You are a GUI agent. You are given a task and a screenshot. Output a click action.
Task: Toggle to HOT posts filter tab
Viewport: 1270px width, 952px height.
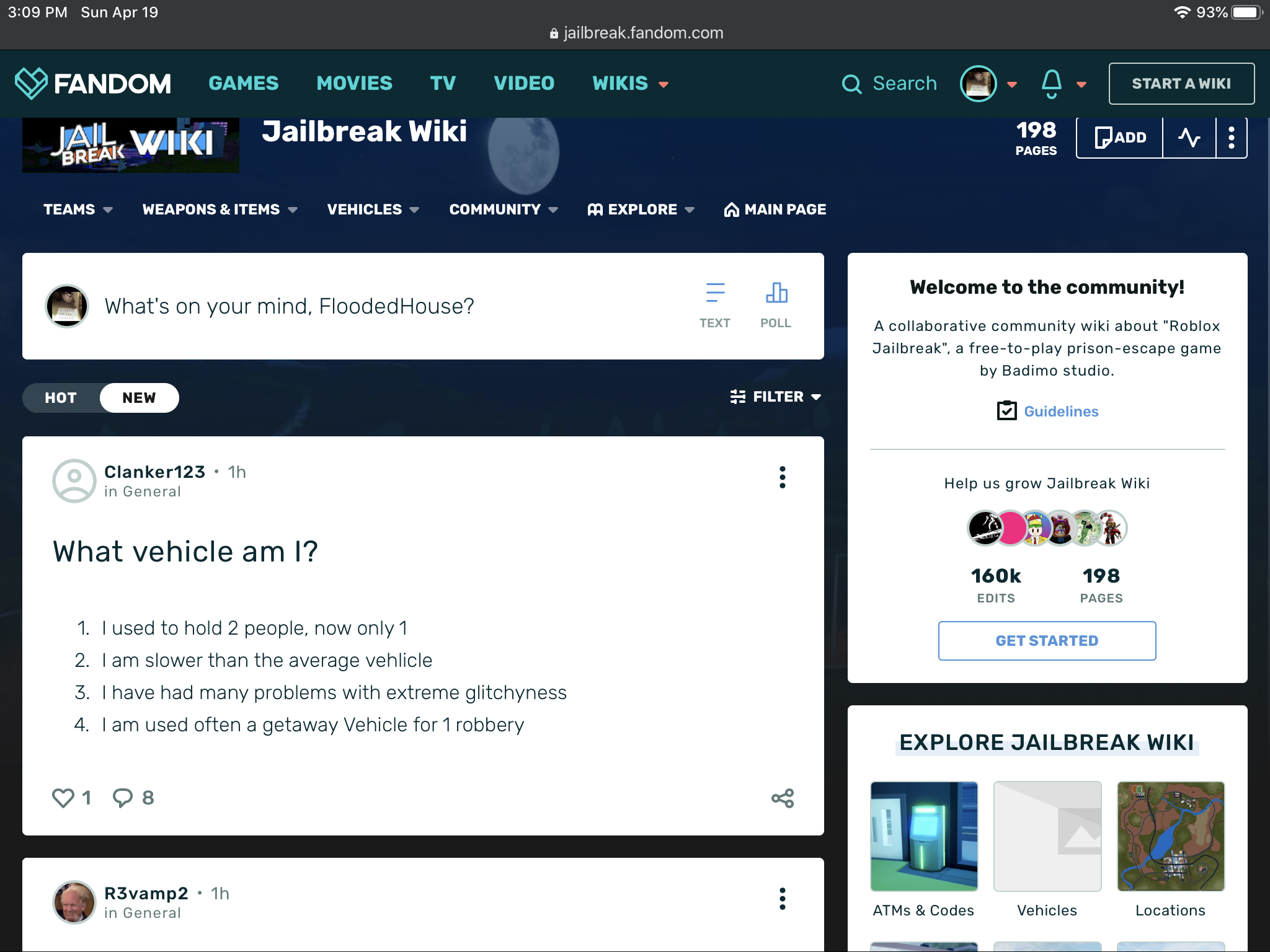click(x=61, y=397)
